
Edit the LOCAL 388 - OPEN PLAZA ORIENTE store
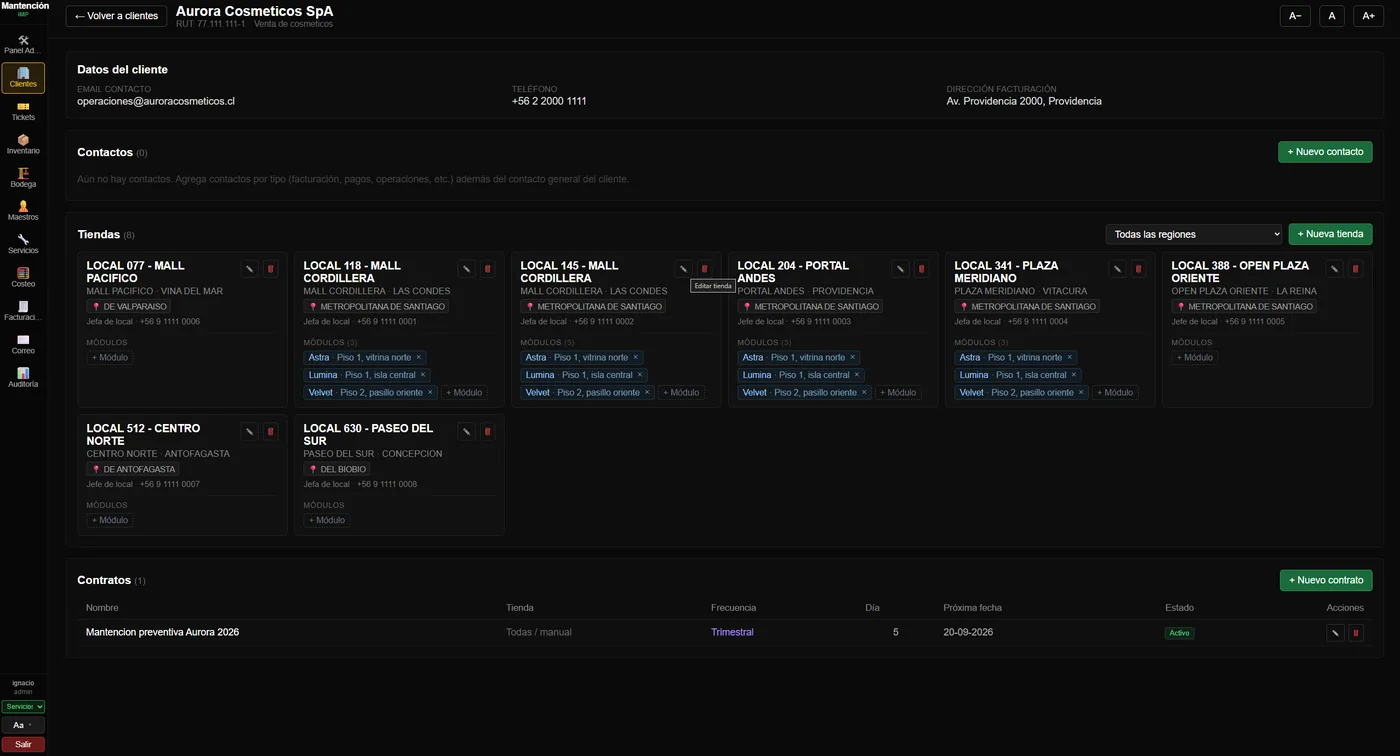click(x=1334, y=269)
